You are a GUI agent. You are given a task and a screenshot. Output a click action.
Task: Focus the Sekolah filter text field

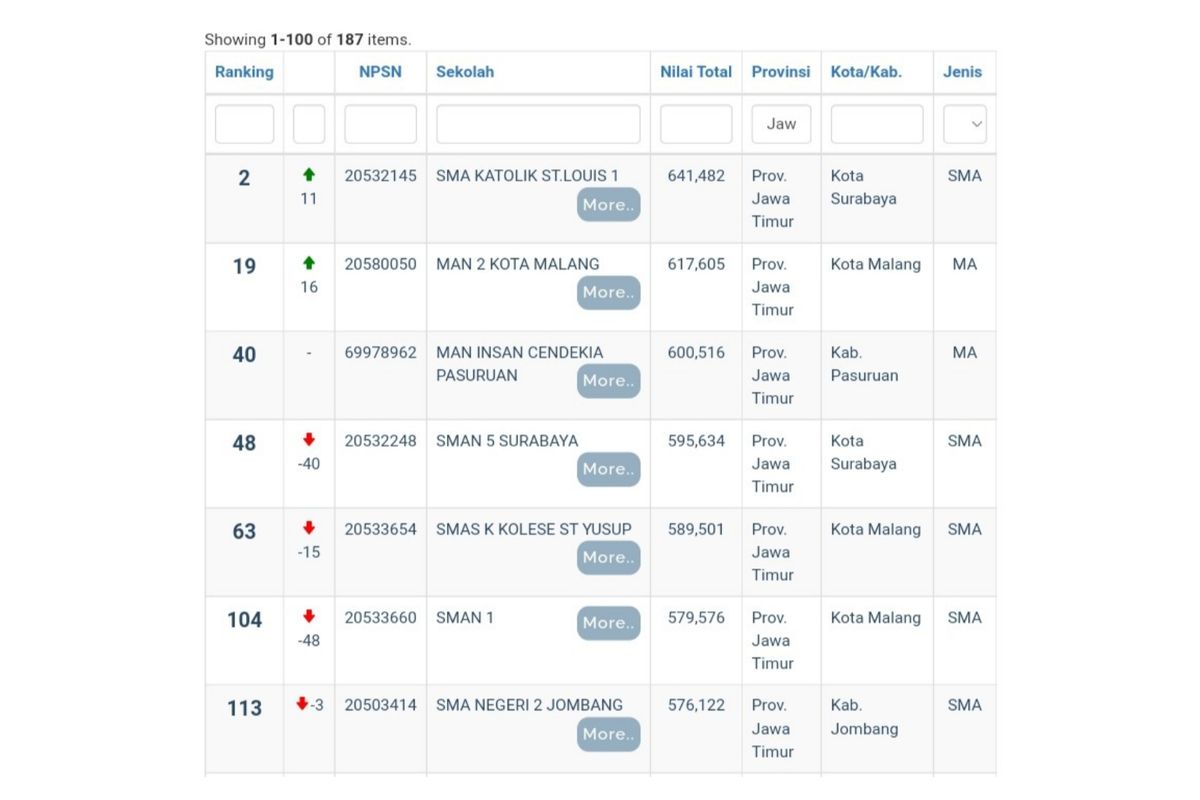click(x=538, y=124)
